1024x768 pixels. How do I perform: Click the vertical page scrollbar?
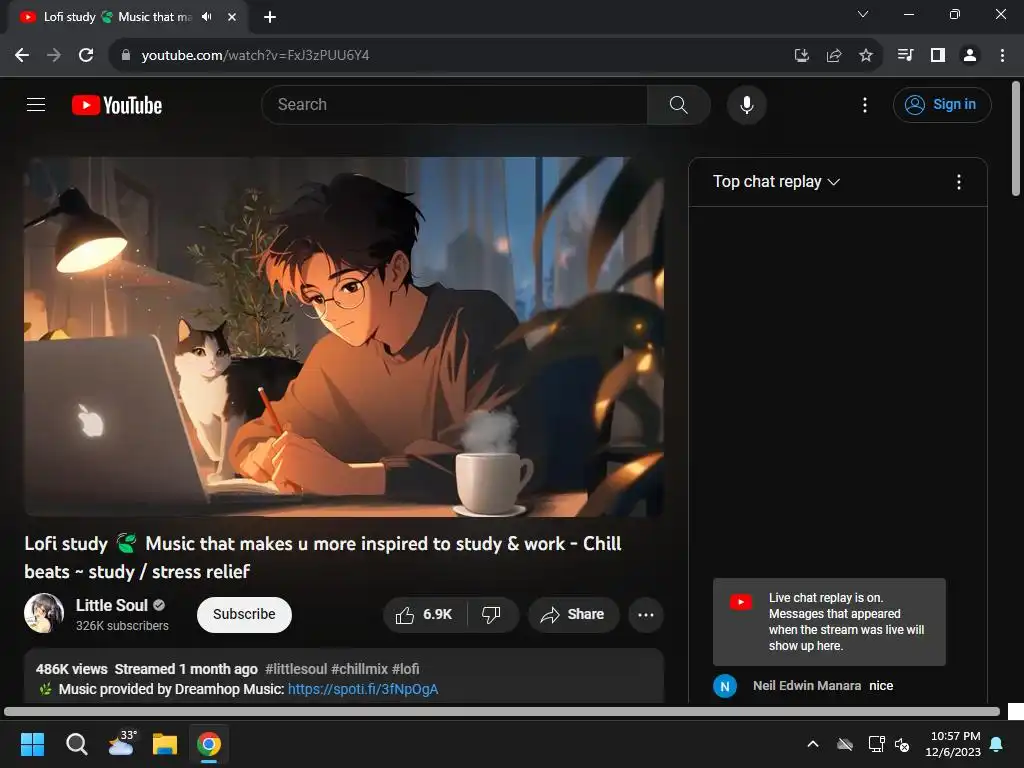coord(1016,138)
